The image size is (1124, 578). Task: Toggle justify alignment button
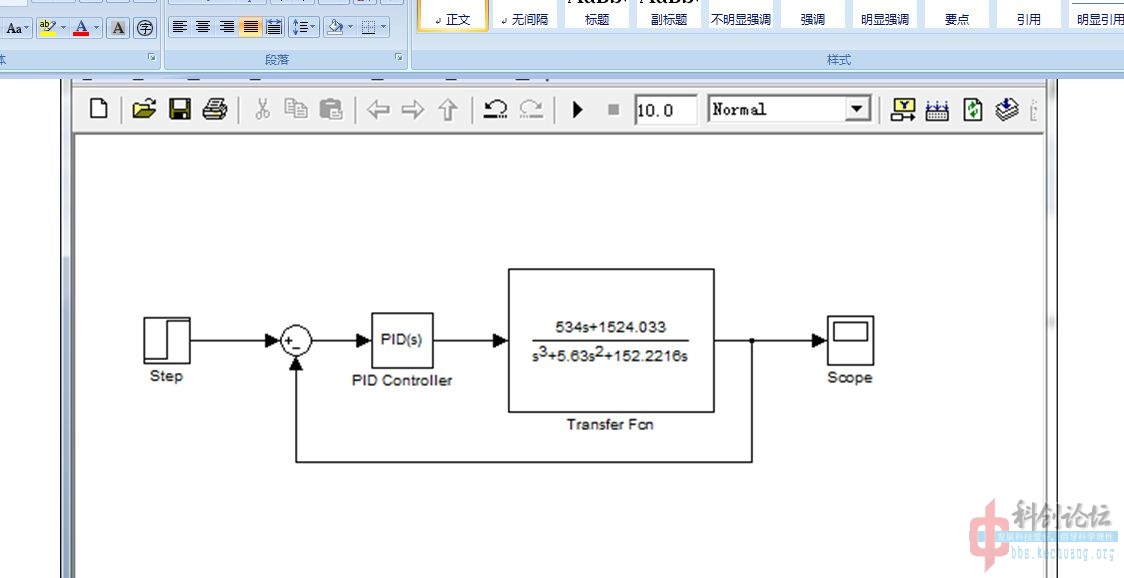coord(250,27)
